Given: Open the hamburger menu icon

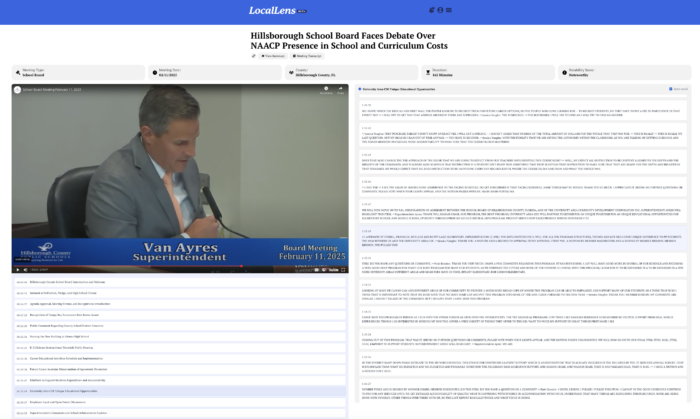Looking at the screenshot, I should [x=449, y=10].
